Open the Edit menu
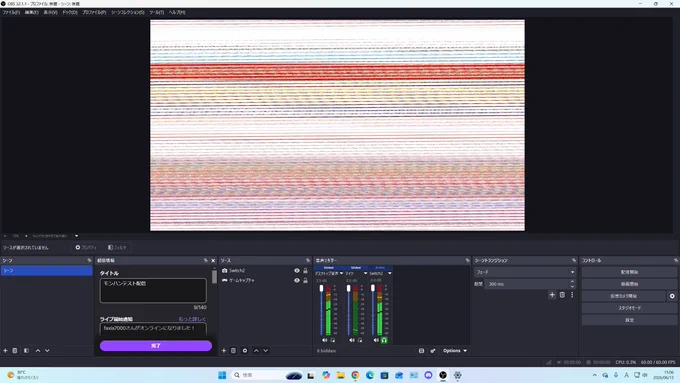 tap(31, 12)
